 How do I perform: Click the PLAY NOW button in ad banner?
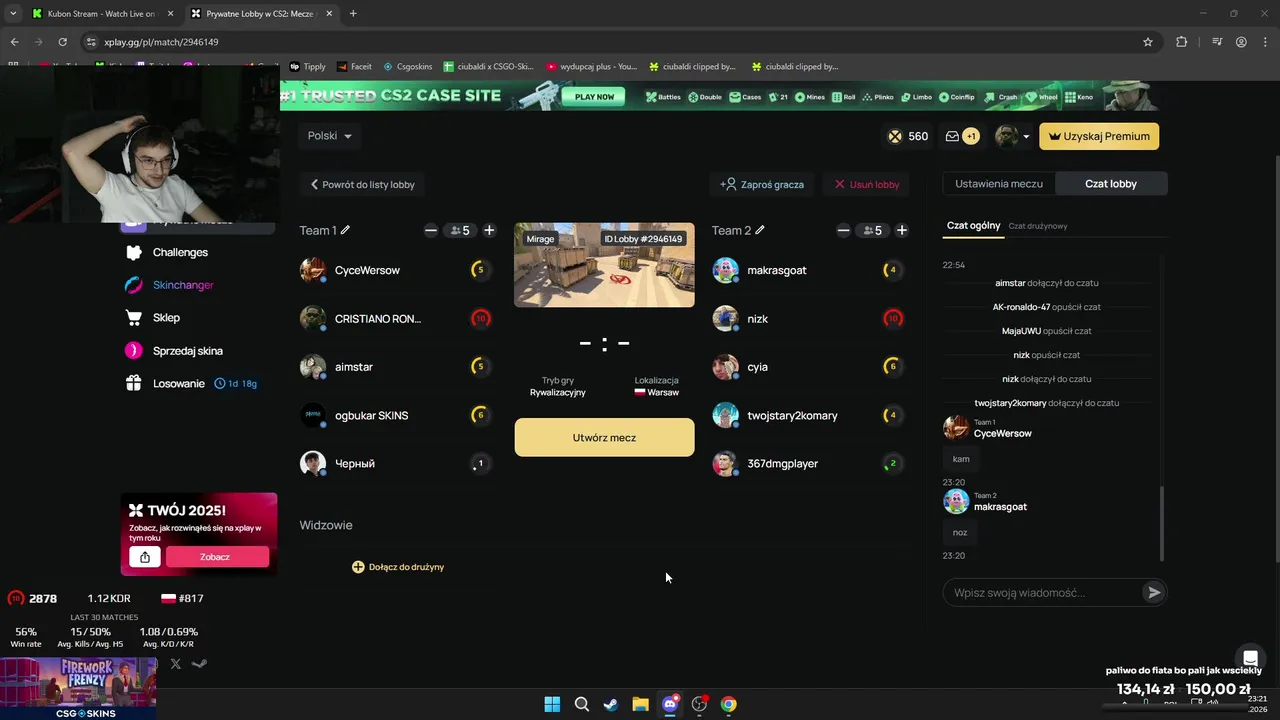click(594, 97)
